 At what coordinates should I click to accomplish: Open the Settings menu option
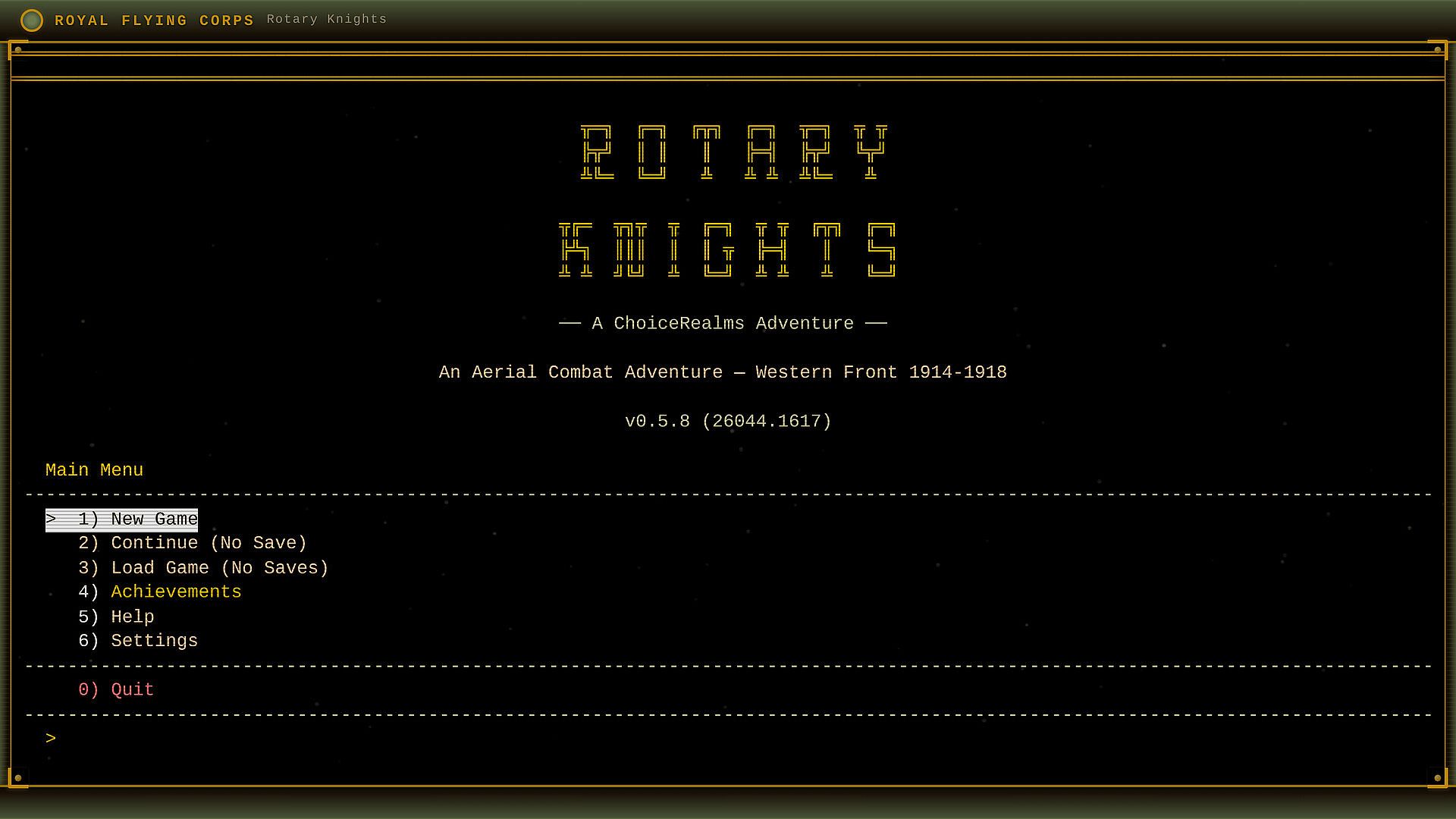click(153, 642)
